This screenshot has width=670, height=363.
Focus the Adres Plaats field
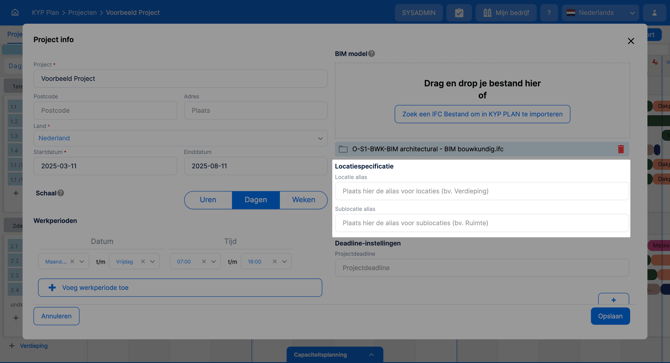pos(256,111)
